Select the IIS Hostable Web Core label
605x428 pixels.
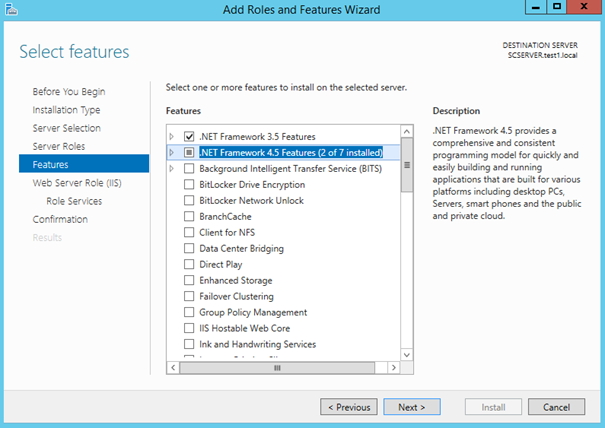coord(245,328)
